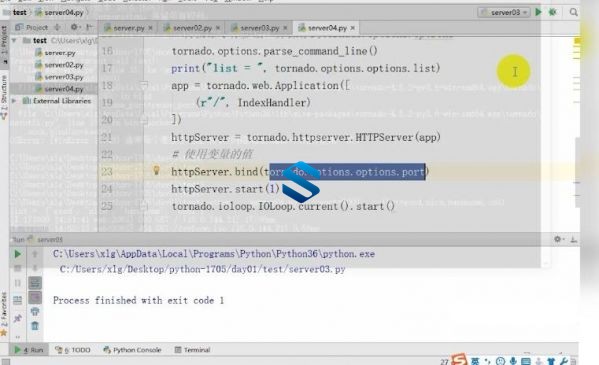Toggle soft-wrap icon in Run console
The height and width of the screenshot is (365, 599).
pos(35,283)
